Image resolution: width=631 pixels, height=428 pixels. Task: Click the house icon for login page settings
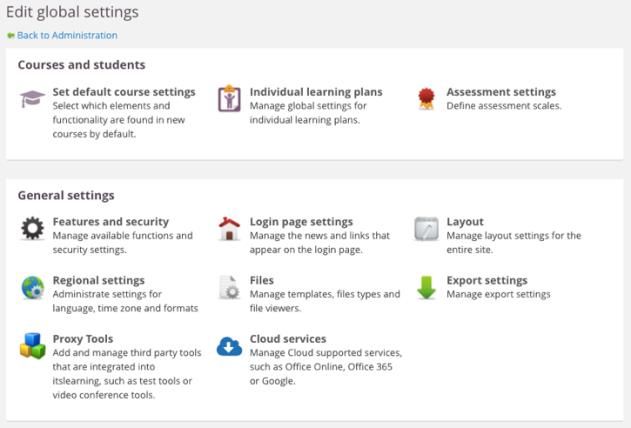pyautogui.click(x=229, y=228)
